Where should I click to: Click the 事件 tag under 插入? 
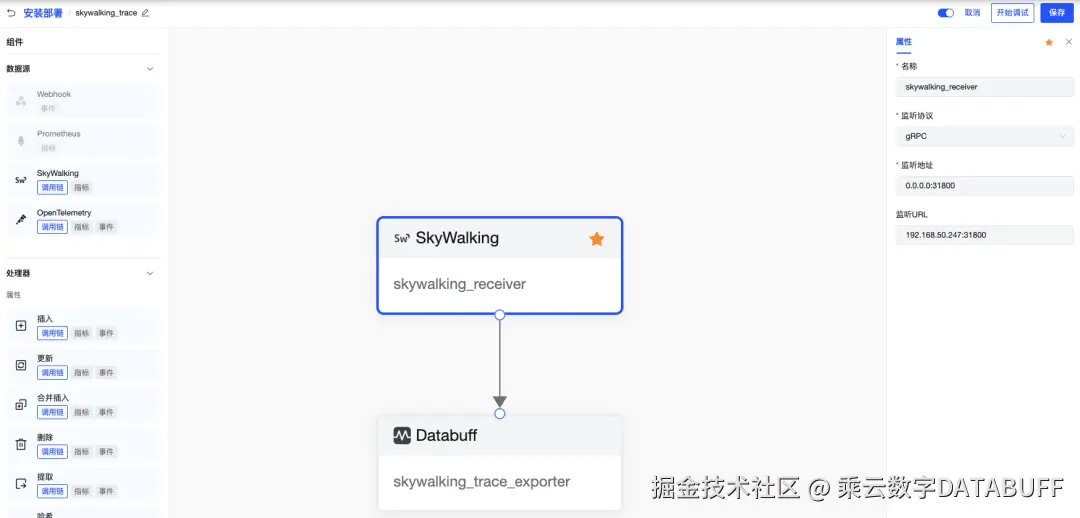(x=105, y=333)
